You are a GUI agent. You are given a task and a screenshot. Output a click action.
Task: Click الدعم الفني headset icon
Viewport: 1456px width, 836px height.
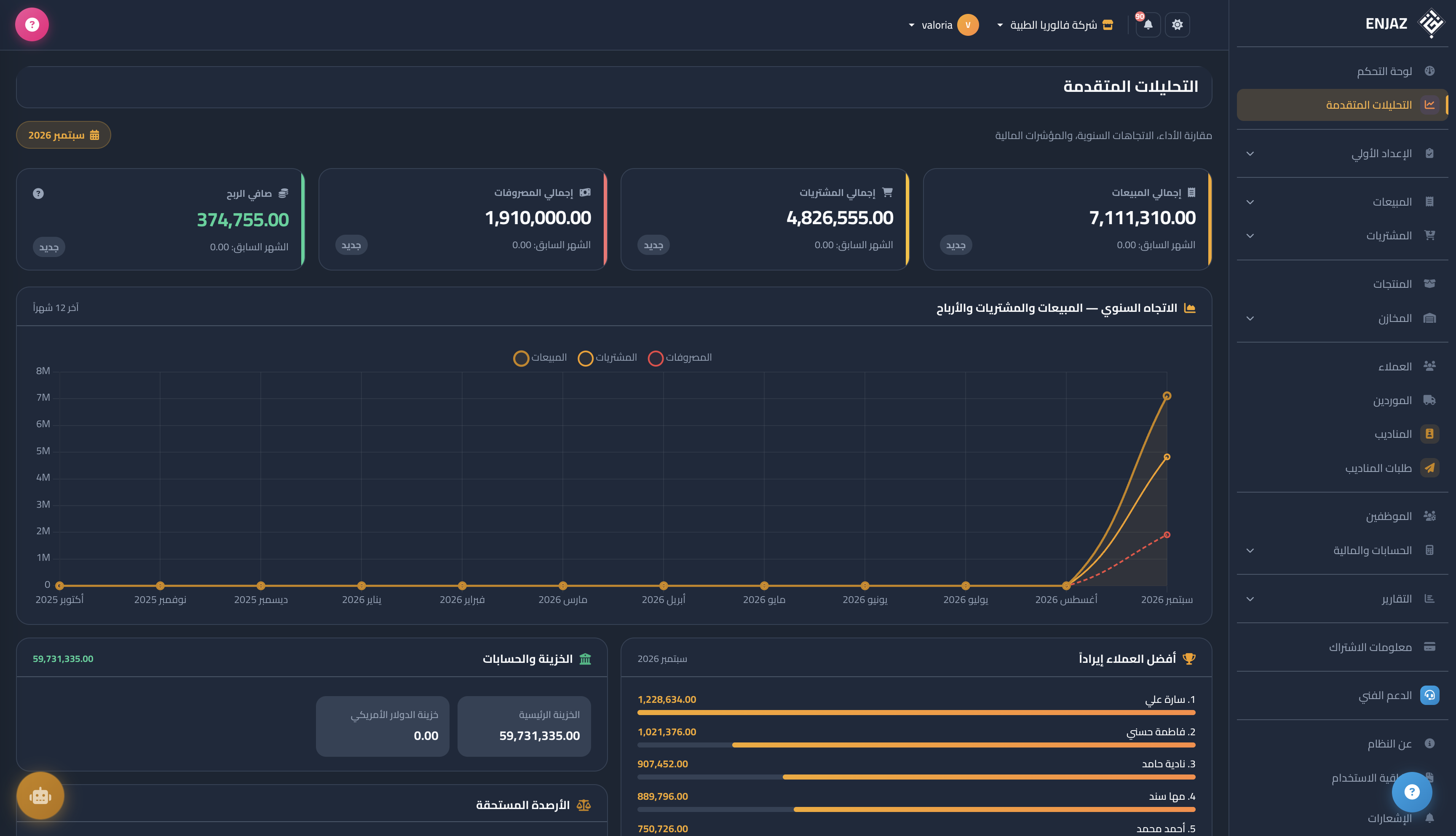point(1429,695)
